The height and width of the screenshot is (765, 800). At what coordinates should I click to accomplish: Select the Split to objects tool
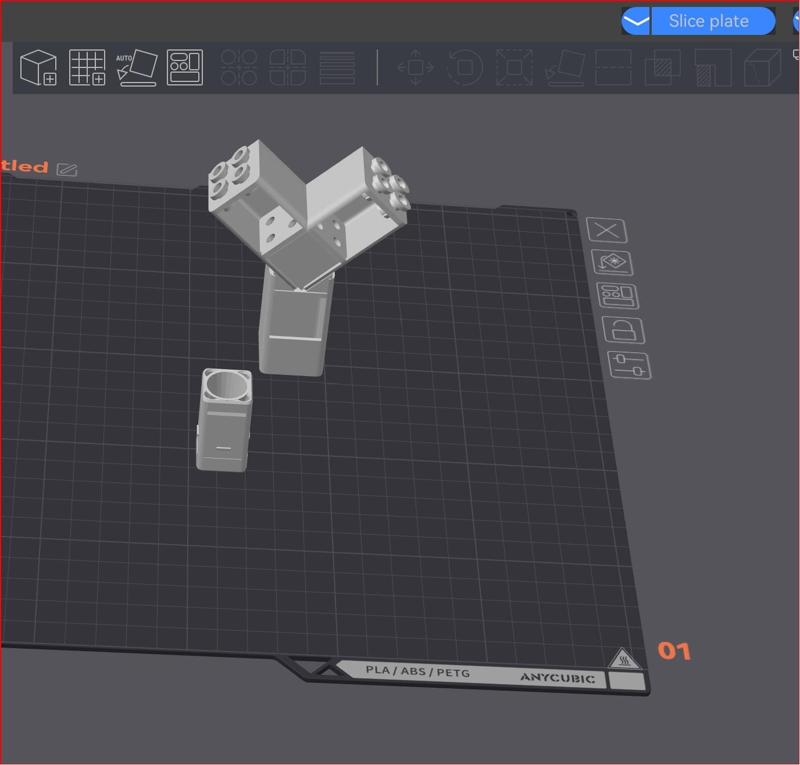tap(239, 67)
